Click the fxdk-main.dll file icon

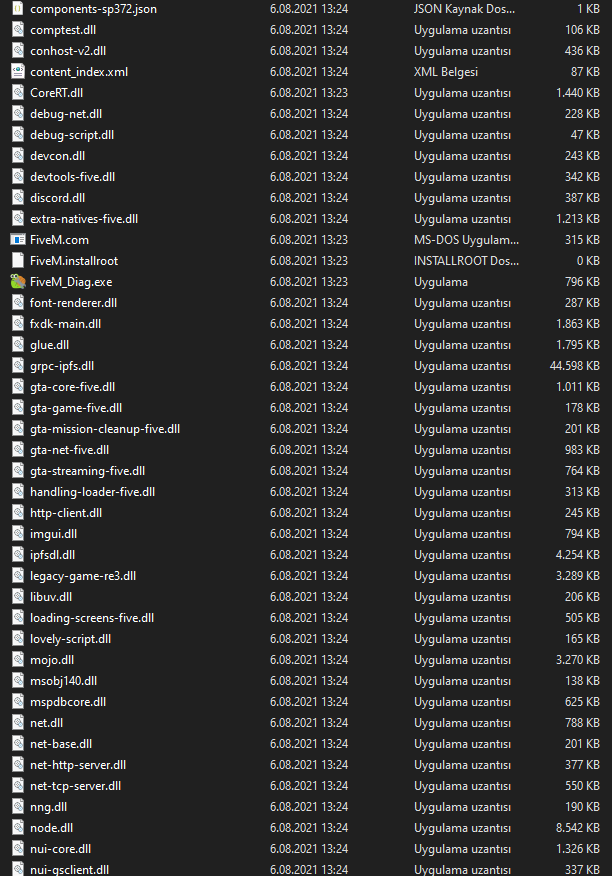click(x=18, y=324)
